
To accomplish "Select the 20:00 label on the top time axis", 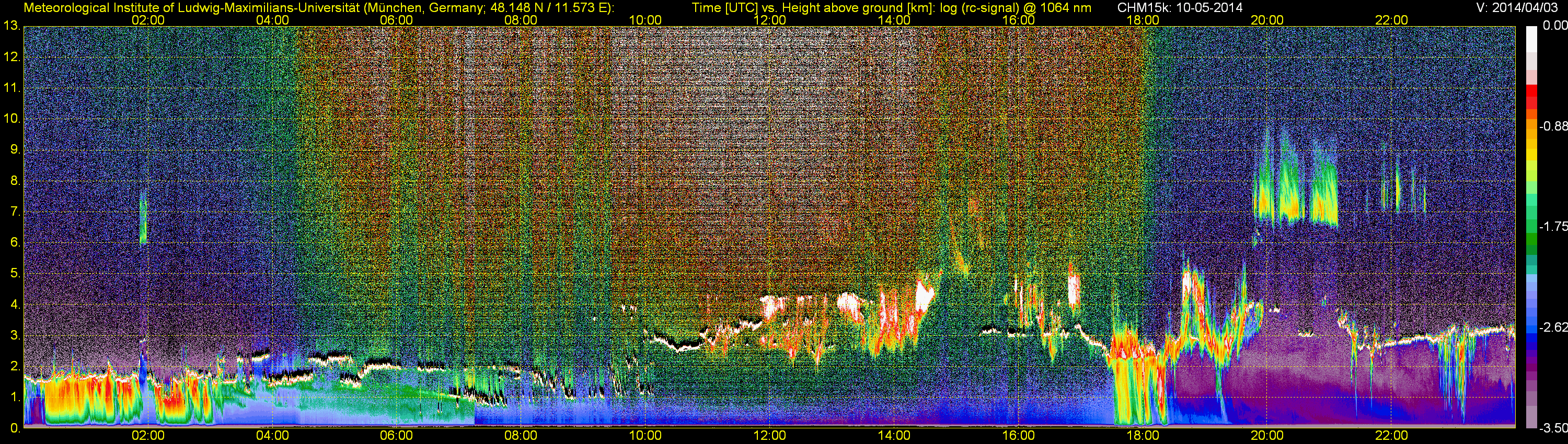I will pyautogui.click(x=1267, y=20).
